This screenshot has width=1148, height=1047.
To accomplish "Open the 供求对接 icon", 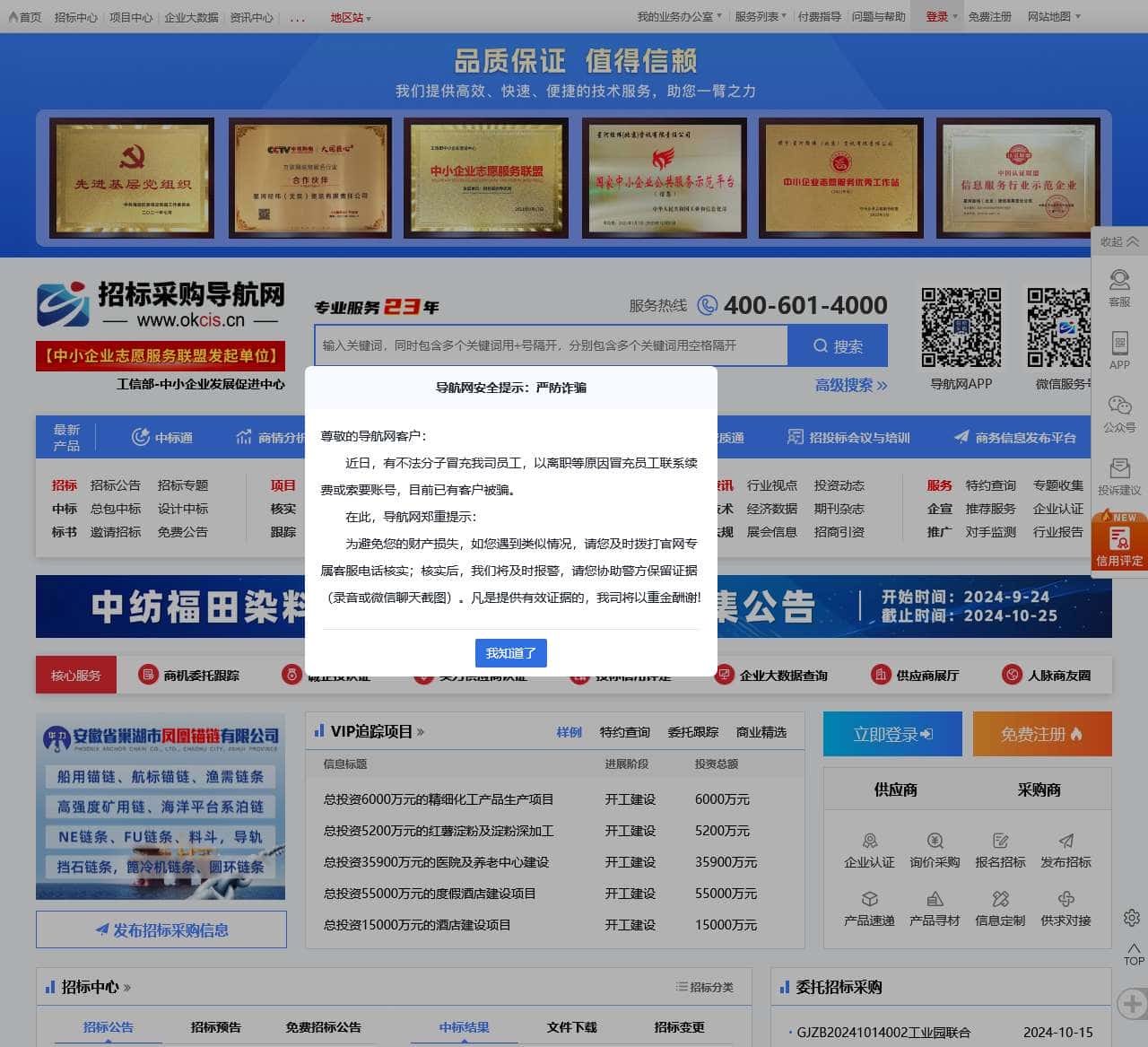I will (x=1065, y=909).
